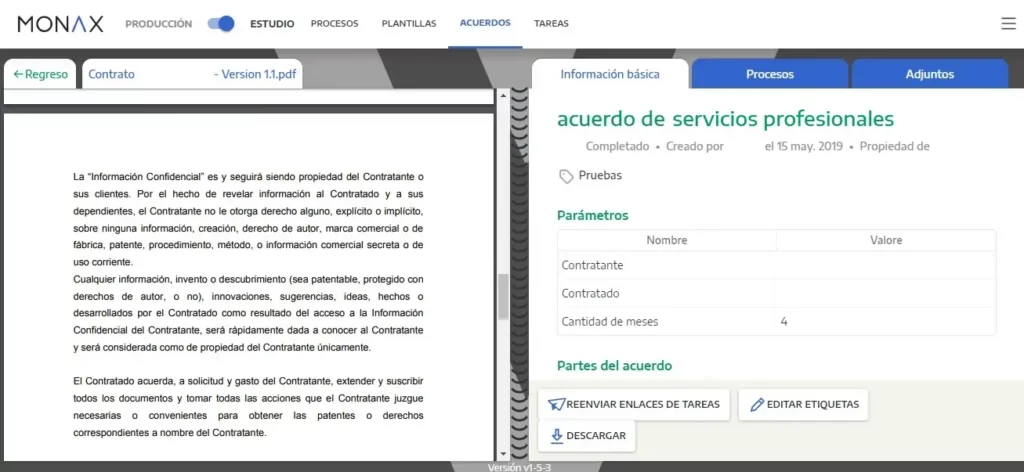1024x472 pixels.
Task: Click the paragraph starting 'El Contratado acuerda'
Action: (x=249, y=406)
